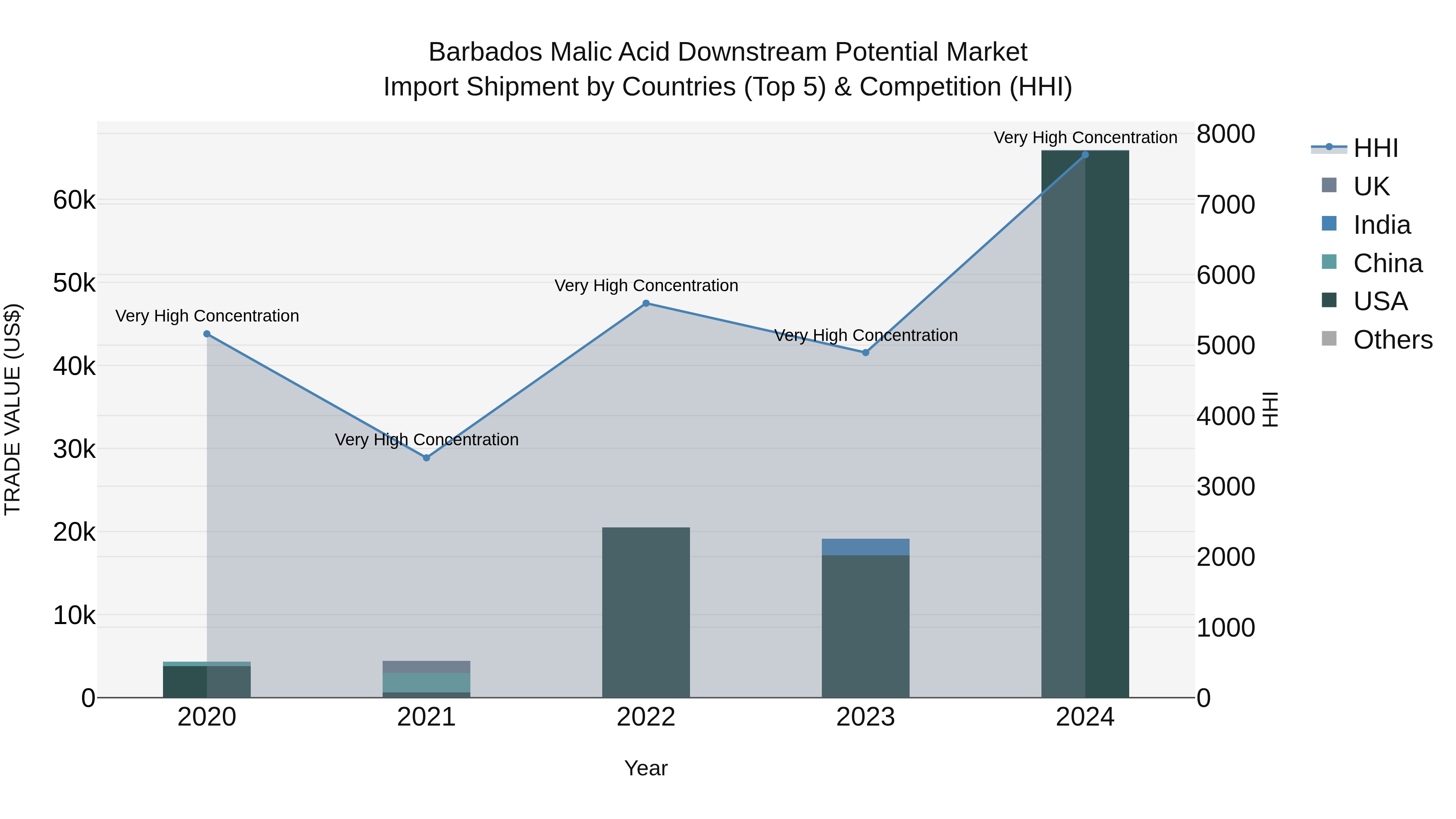1456x819 pixels.
Task: Click the 2022 USA bar
Action: (x=646, y=613)
